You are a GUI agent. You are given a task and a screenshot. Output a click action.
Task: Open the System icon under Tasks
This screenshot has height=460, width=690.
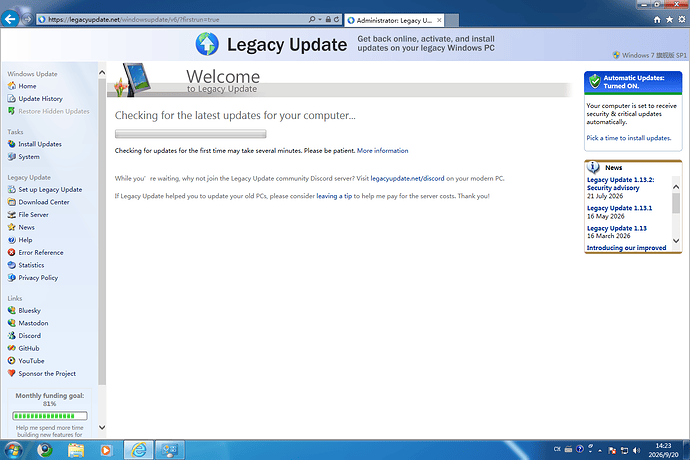coord(12,157)
